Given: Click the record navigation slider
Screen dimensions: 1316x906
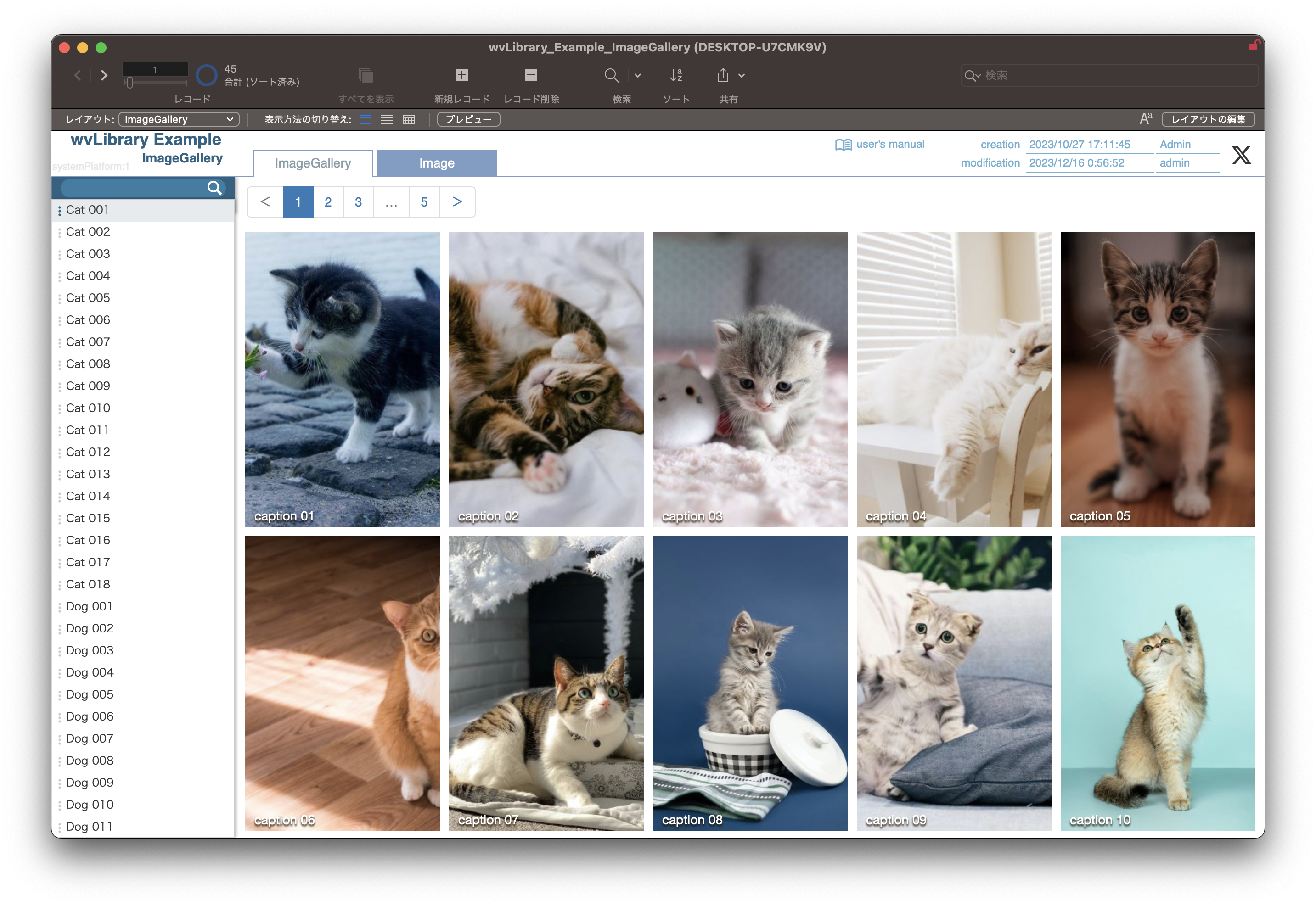Looking at the screenshot, I should coord(129,83).
